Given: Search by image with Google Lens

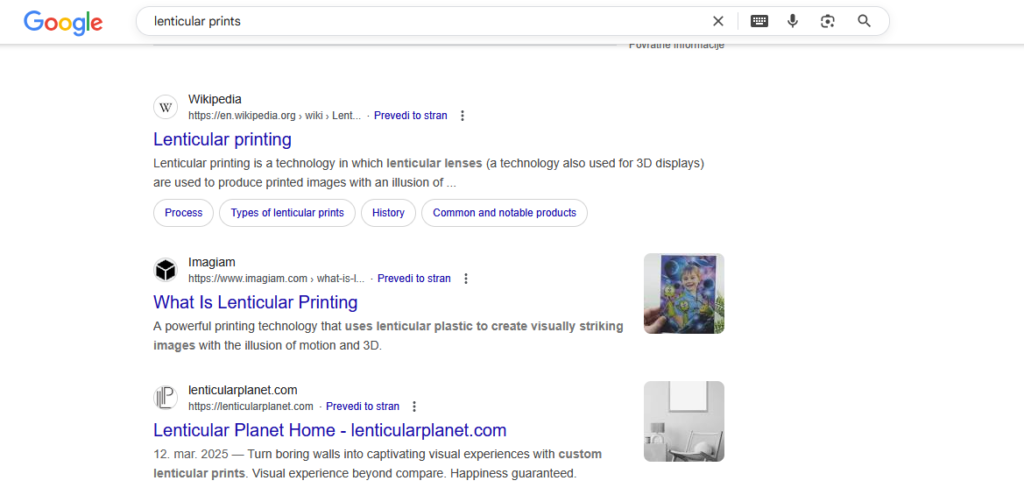Looking at the screenshot, I should coord(827,21).
